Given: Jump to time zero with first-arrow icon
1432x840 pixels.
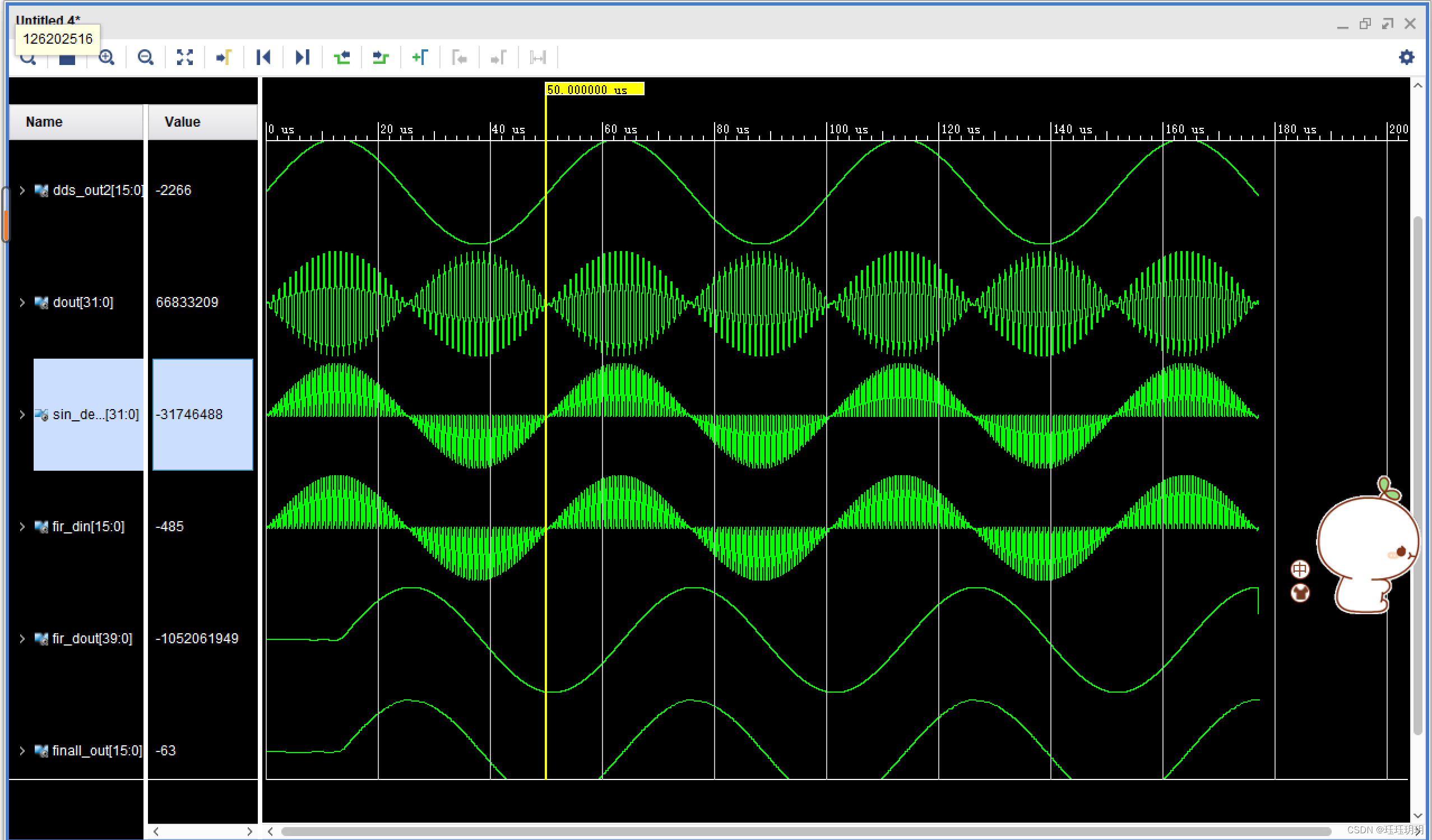Looking at the screenshot, I should click(263, 57).
